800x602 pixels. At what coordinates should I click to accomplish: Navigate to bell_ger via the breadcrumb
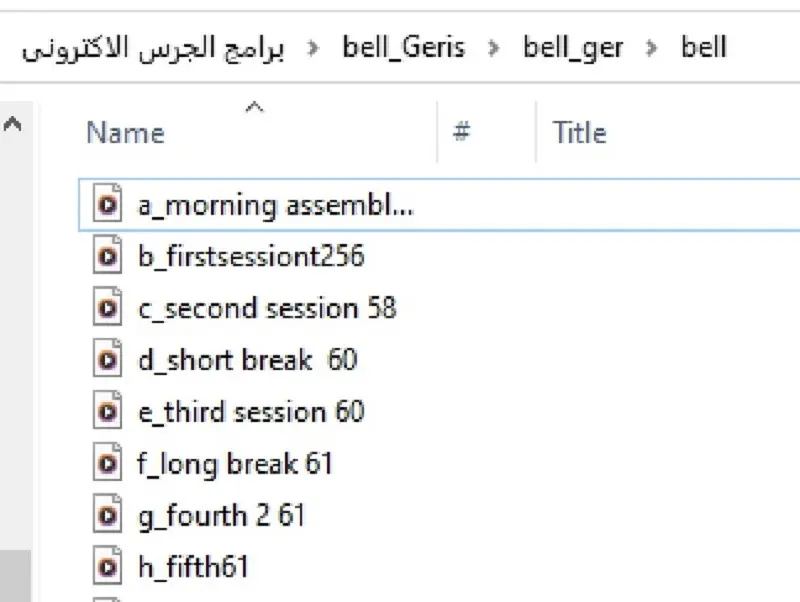[x=573, y=46]
